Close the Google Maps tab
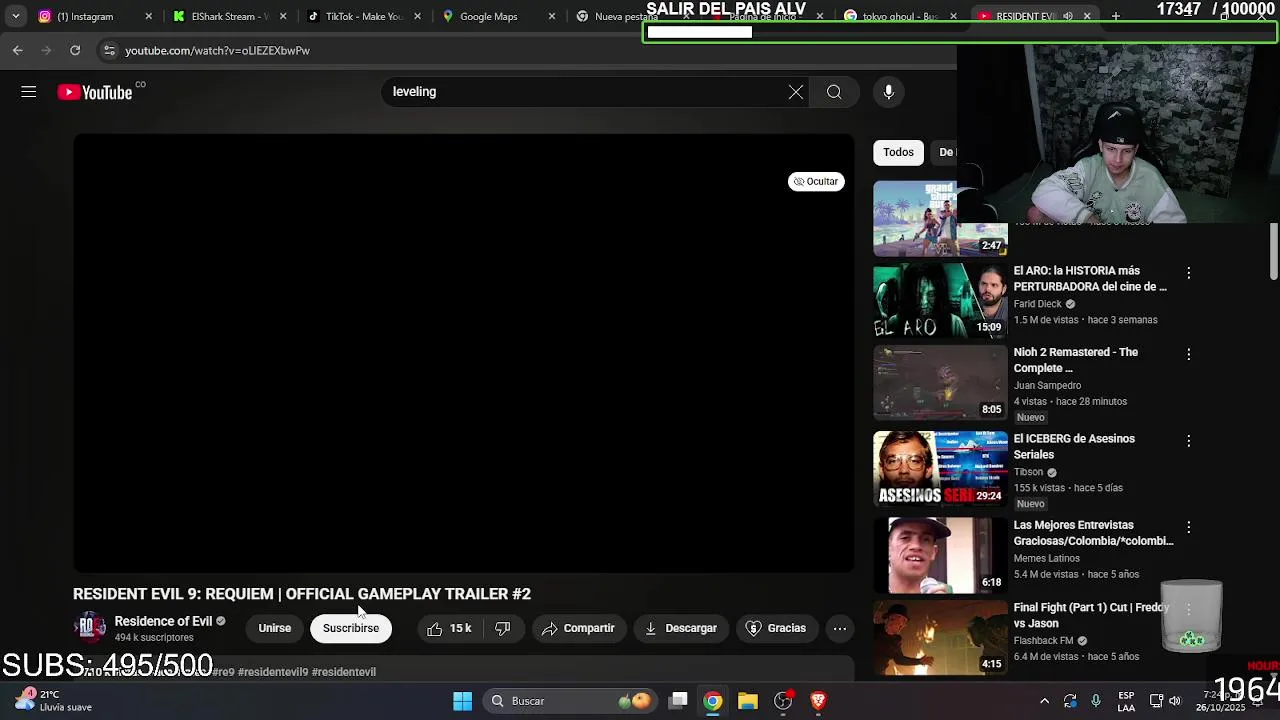The image size is (1280, 720). pos(551,16)
